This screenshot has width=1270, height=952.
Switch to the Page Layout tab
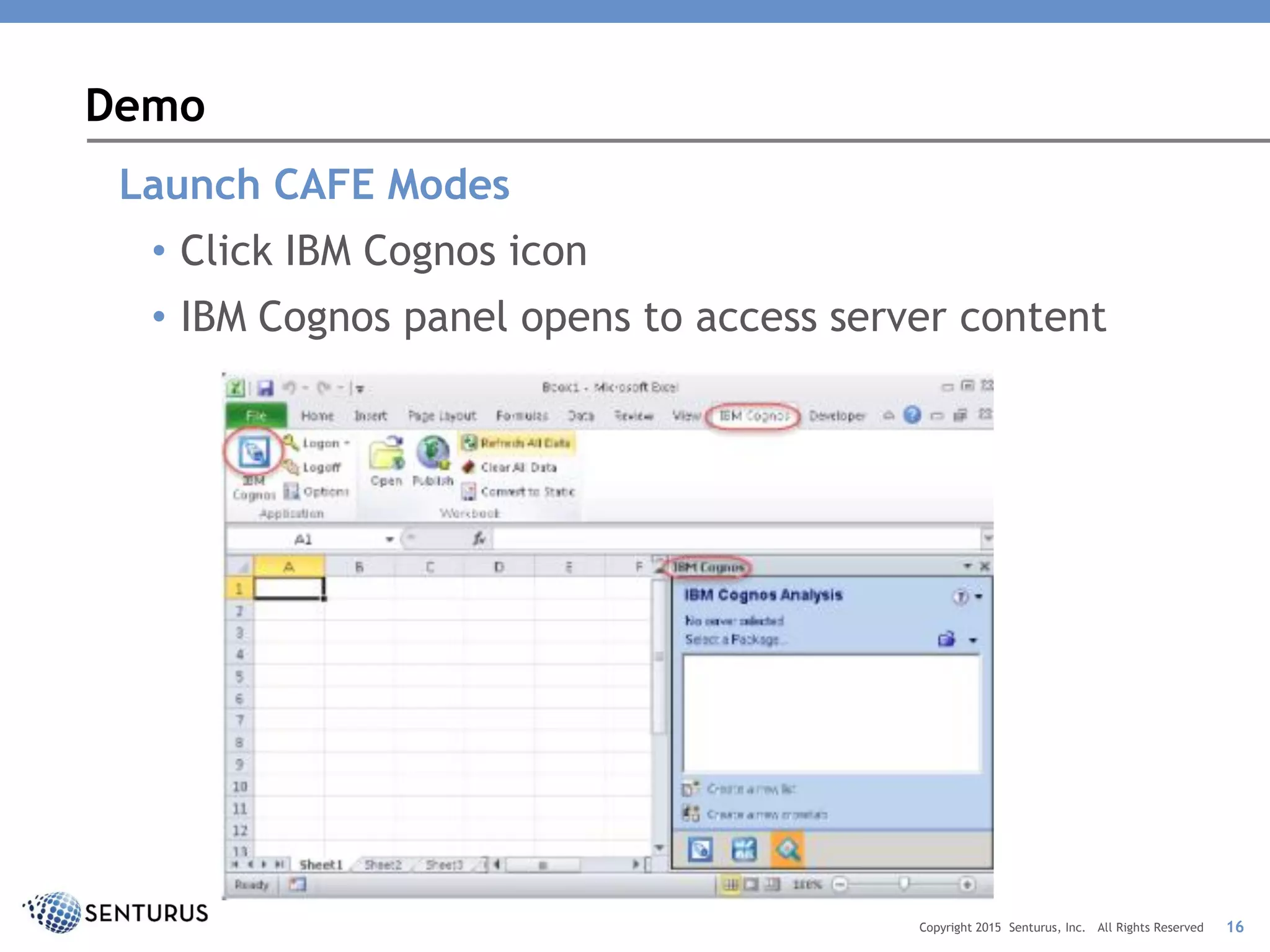pos(442,415)
